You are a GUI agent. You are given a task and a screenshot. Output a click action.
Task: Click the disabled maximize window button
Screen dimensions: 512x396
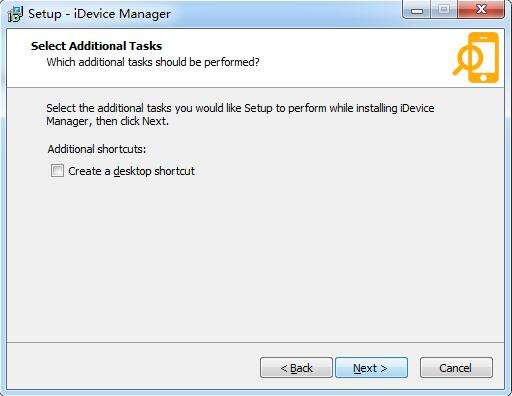(444, 10)
